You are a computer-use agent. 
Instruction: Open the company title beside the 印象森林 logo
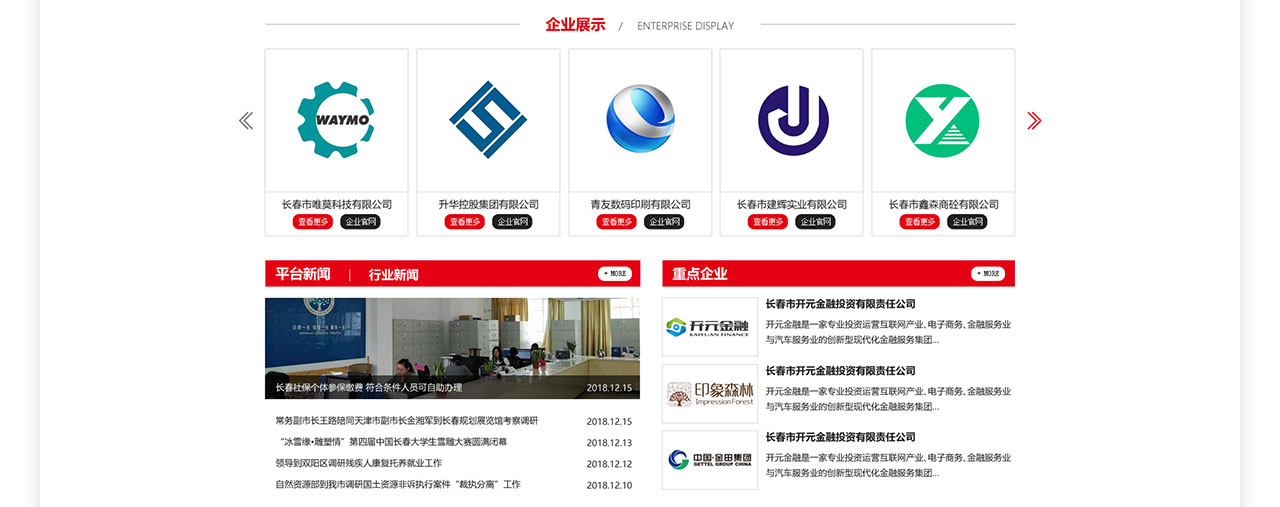[841, 371]
